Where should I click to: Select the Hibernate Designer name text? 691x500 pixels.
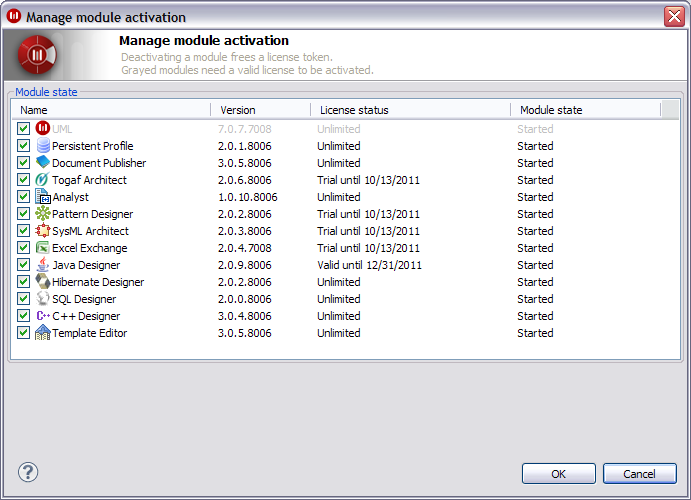(x=98, y=282)
